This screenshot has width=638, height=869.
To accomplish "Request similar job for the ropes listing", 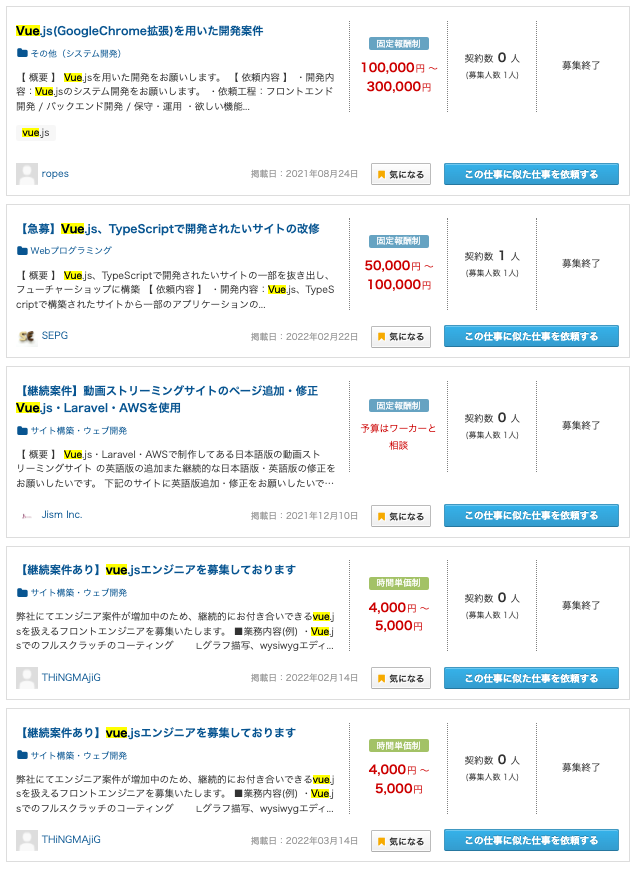I will pos(531,174).
